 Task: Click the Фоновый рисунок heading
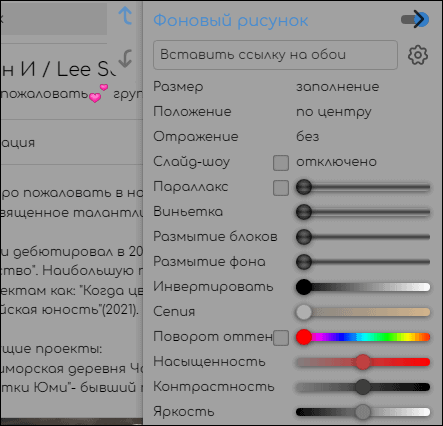click(230, 21)
